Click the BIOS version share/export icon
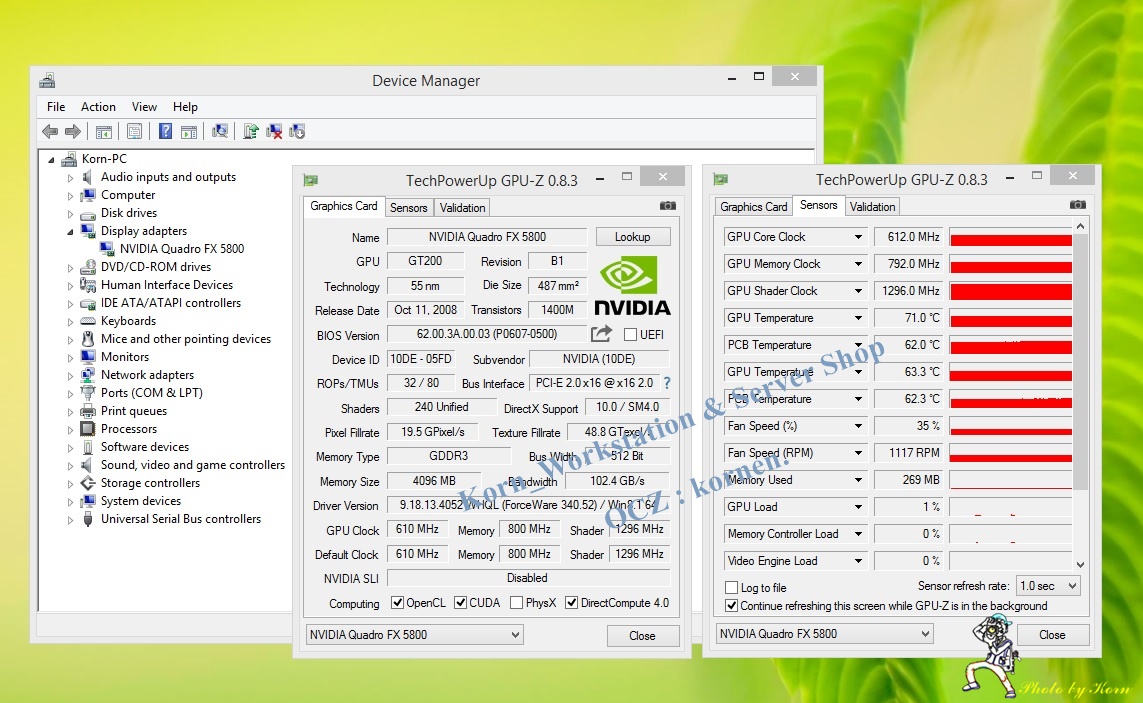Viewport: 1143px width, 703px height. click(601, 334)
